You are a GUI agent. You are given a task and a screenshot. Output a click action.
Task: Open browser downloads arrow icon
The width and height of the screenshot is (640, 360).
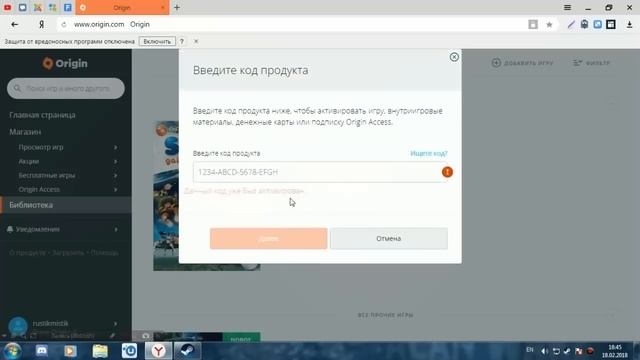coord(629,24)
